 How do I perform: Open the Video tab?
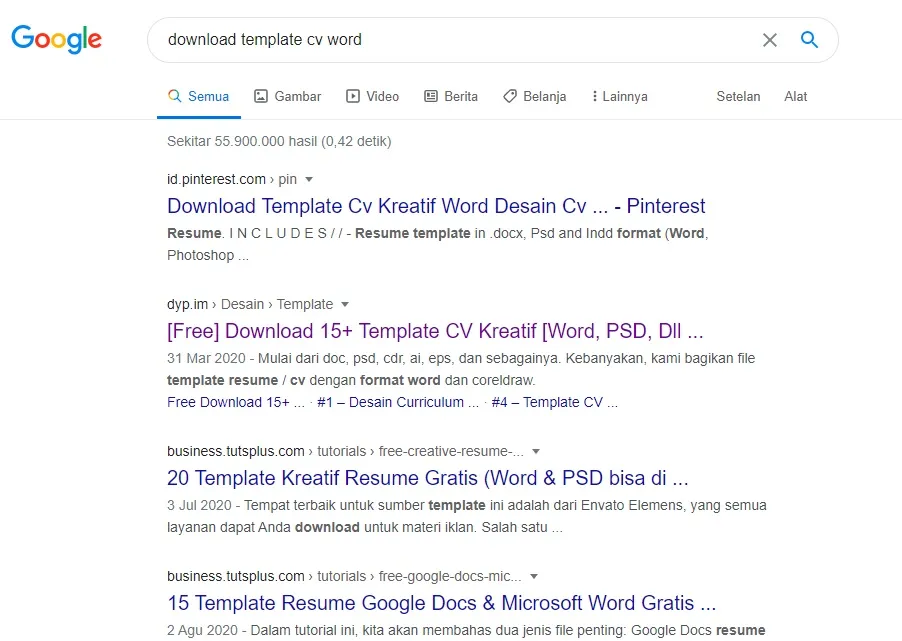coord(372,97)
